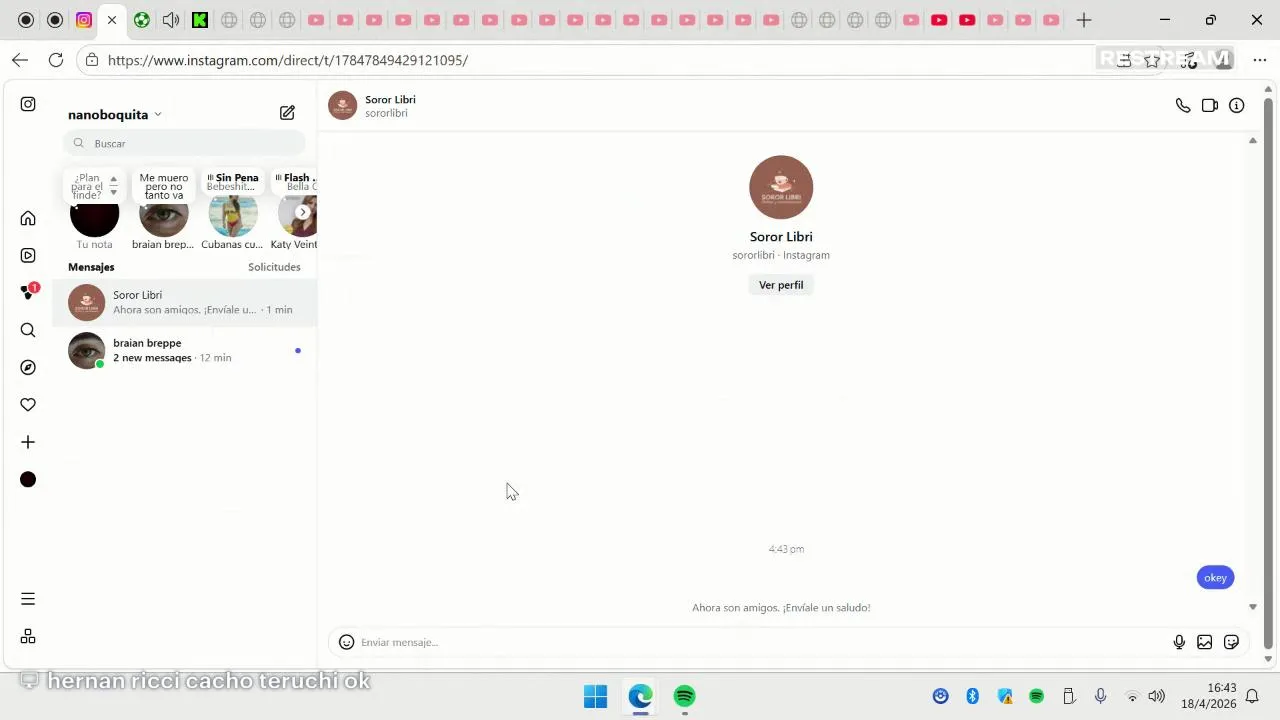
Task: Jump to top of chat arrow
Action: click(x=1253, y=141)
